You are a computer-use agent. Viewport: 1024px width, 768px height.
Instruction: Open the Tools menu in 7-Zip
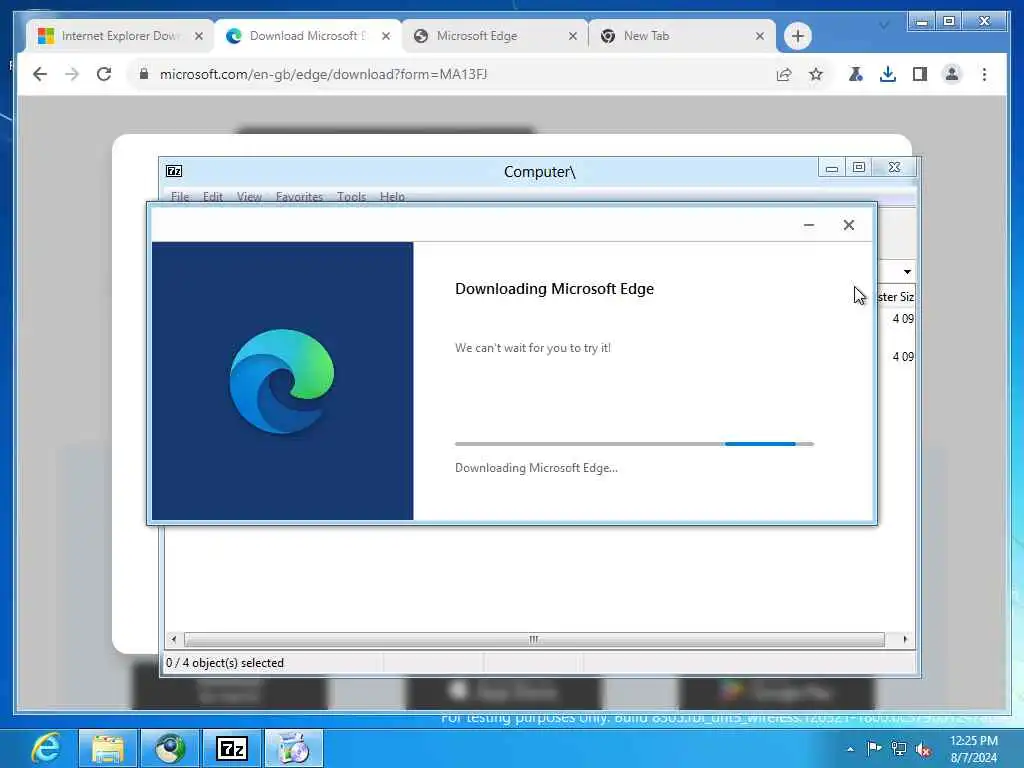tap(351, 197)
